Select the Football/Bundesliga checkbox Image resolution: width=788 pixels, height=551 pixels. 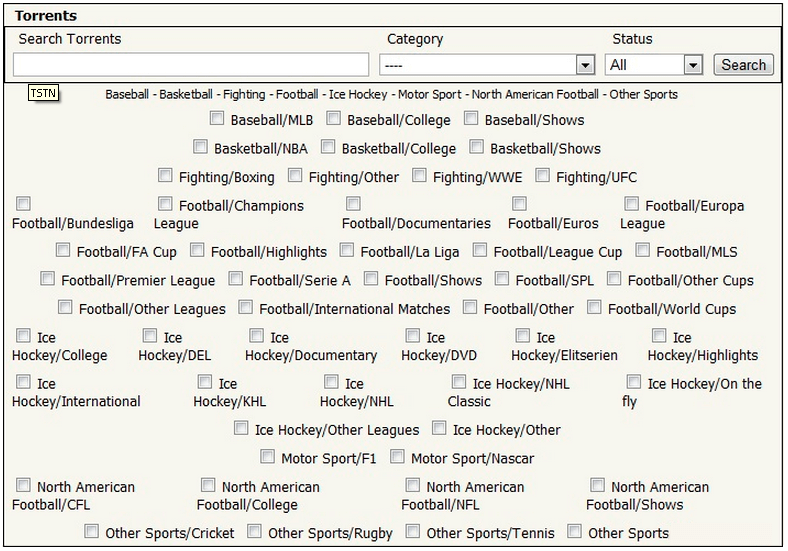pyautogui.click(x=23, y=204)
